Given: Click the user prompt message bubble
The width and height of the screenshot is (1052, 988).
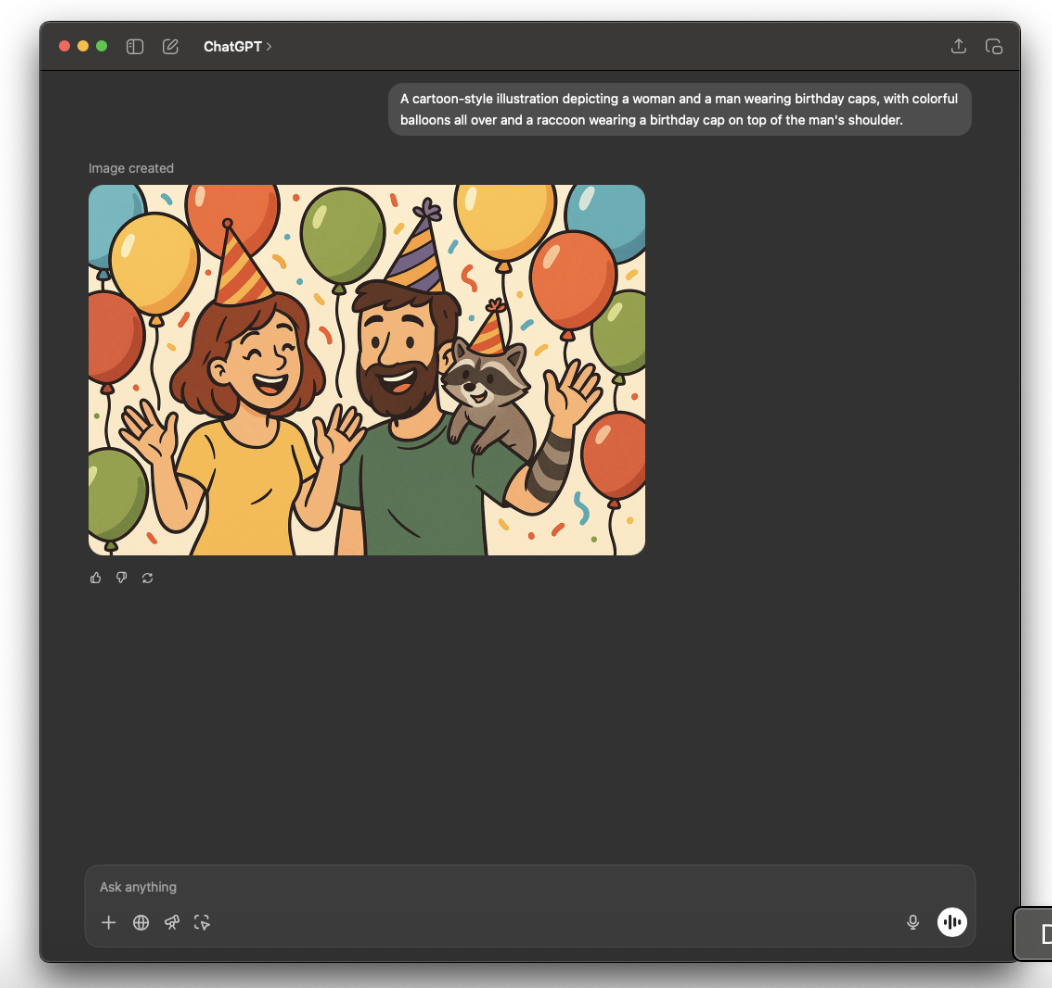Looking at the screenshot, I should pyautogui.click(x=679, y=109).
